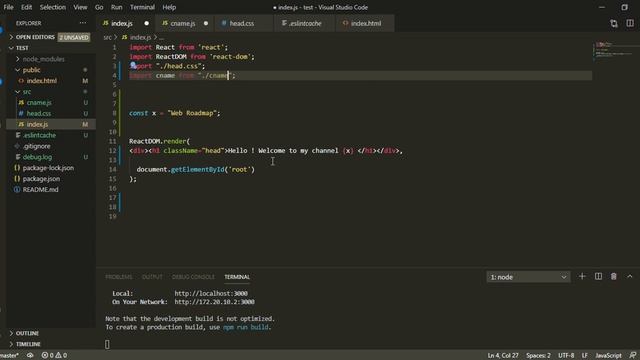The width and height of the screenshot is (640, 360).
Task: Change end of line sequence LF
Action: (x=584, y=356)
